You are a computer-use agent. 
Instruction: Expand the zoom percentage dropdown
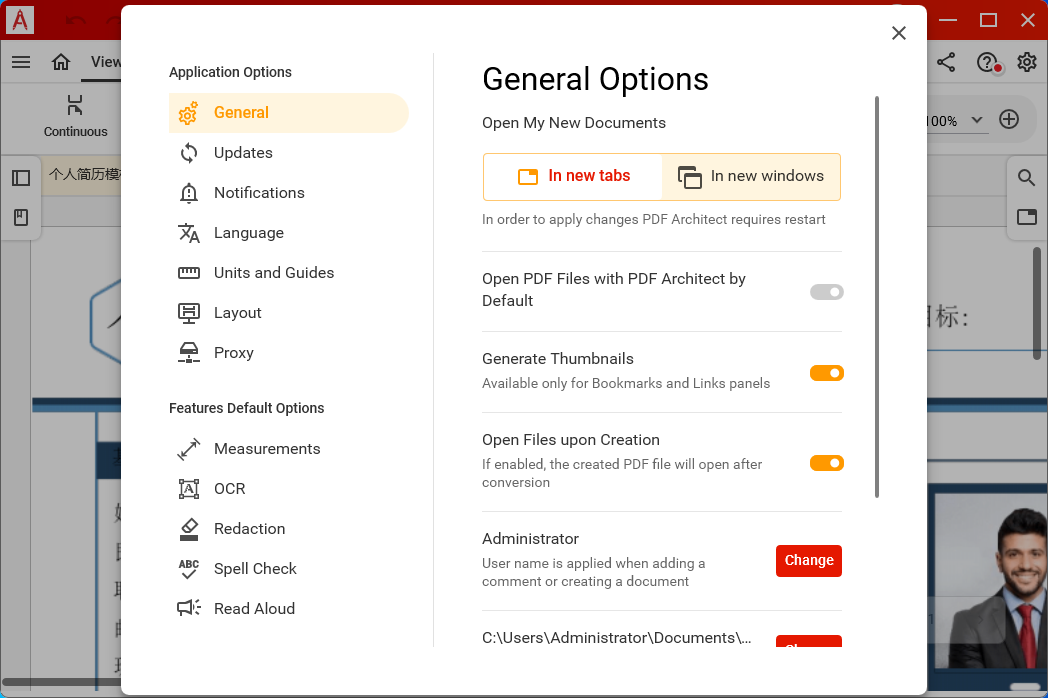pyautogui.click(x=976, y=121)
